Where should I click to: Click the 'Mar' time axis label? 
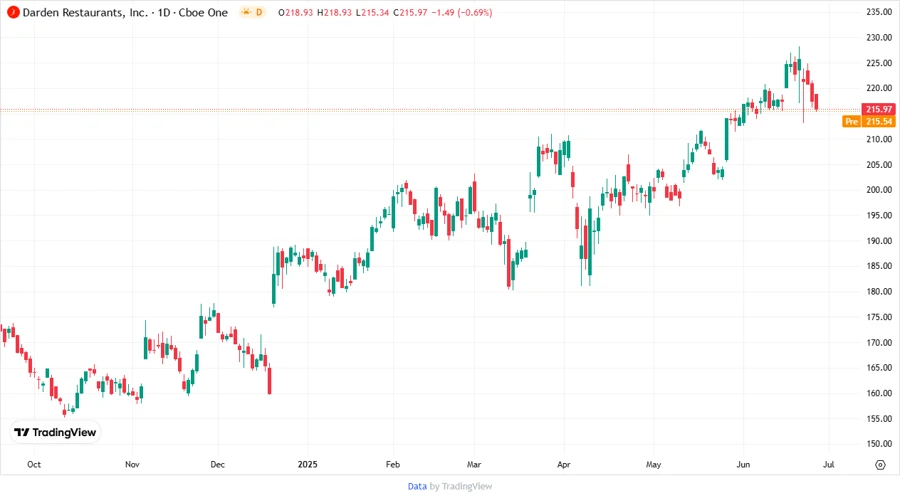474,464
